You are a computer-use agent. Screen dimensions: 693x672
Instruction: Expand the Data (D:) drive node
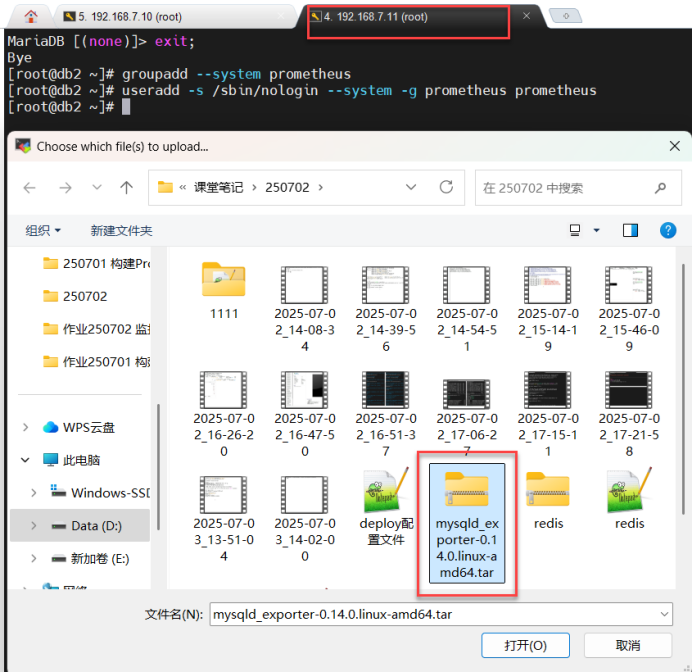tap(34, 525)
